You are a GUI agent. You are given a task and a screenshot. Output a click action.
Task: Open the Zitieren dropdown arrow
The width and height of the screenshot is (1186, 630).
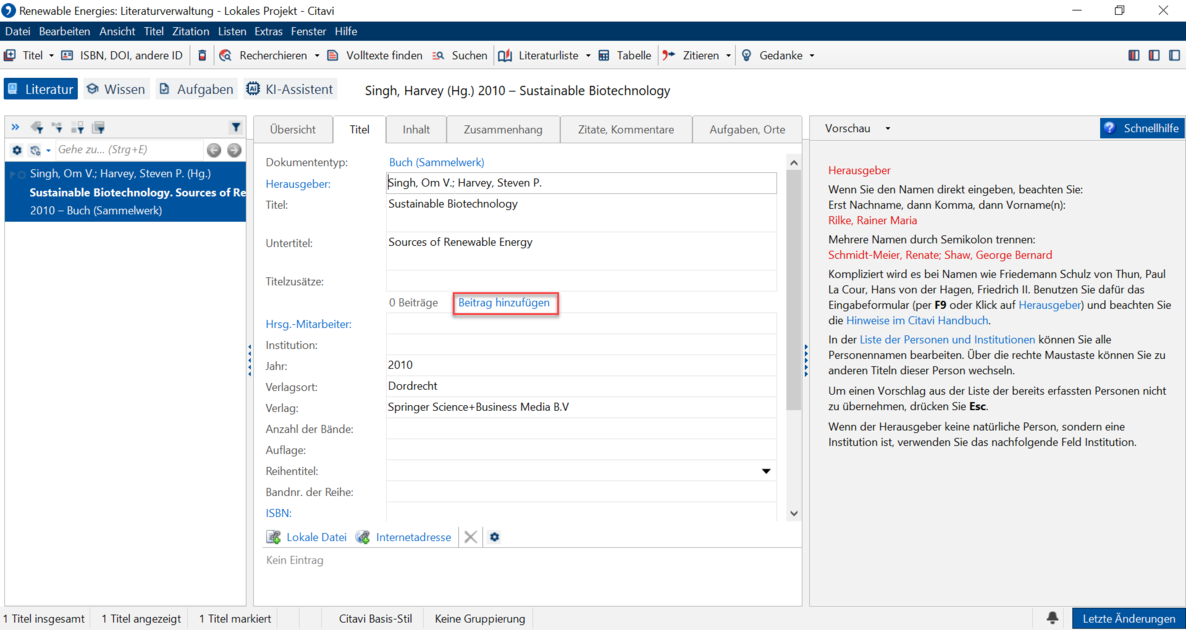[728, 55]
